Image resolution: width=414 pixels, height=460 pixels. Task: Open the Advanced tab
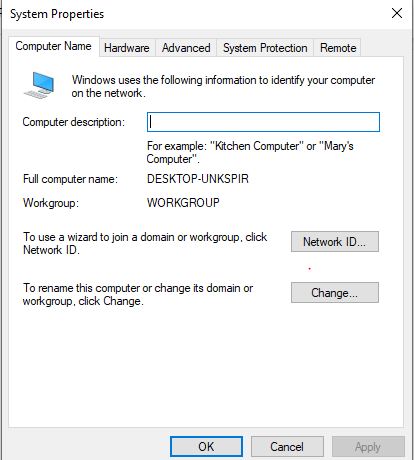pos(186,48)
